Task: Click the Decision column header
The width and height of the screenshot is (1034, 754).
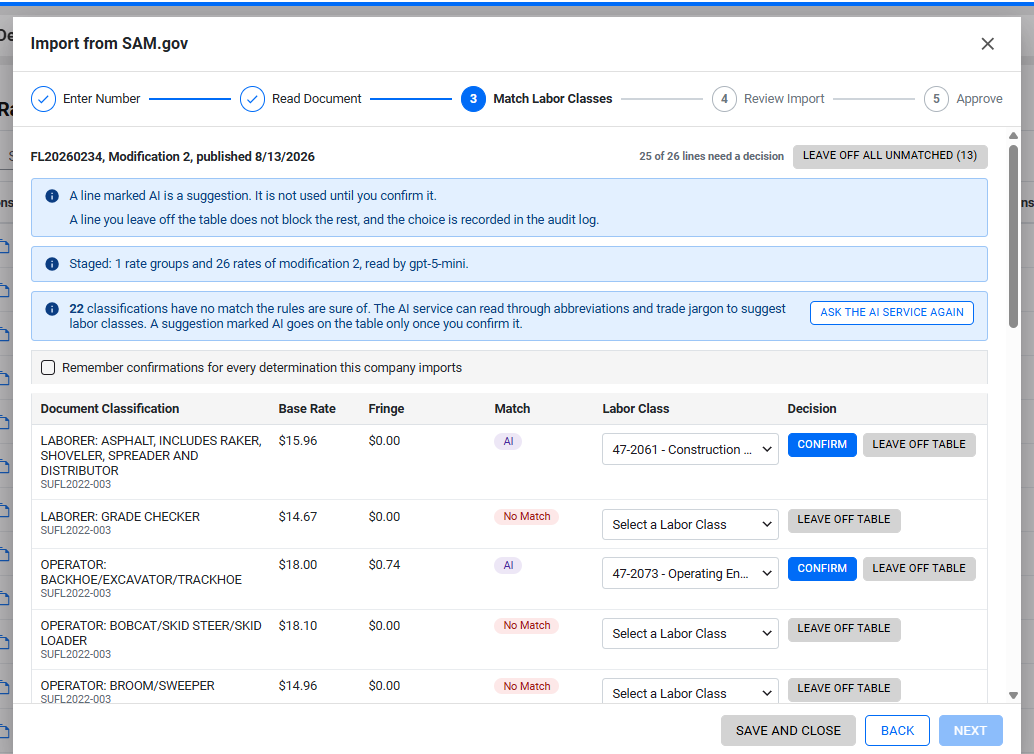Action: (x=811, y=408)
